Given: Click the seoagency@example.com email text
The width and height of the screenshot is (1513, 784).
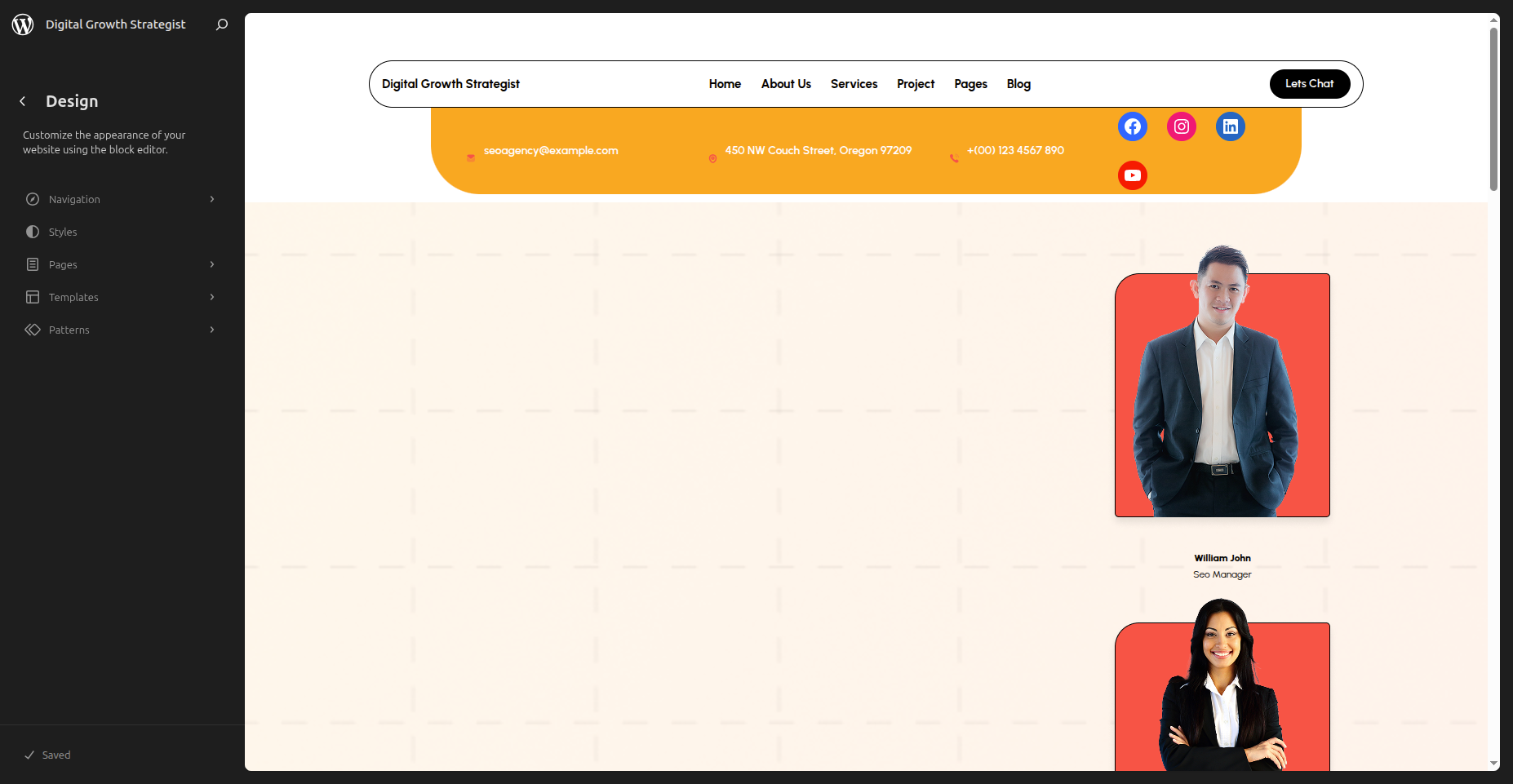Looking at the screenshot, I should pyautogui.click(x=551, y=150).
